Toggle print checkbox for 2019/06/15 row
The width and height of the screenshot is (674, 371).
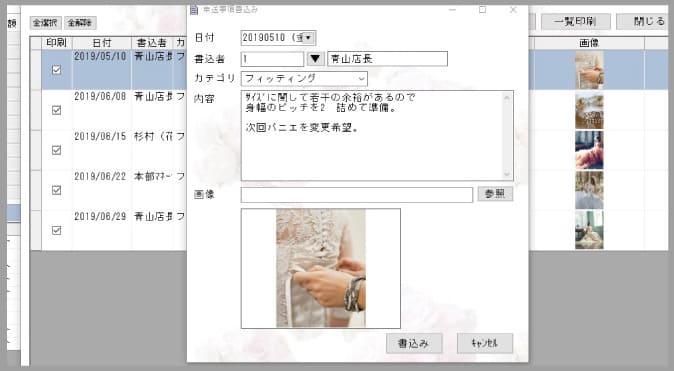pyautogui.click(x=56, y=150)
